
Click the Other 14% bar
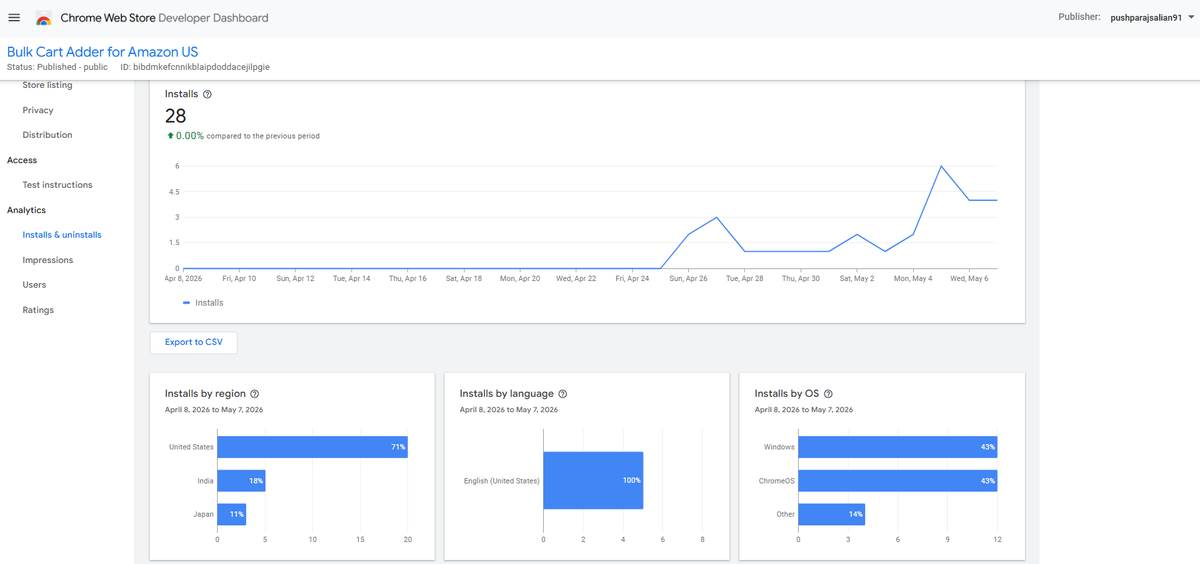(831, 515)
